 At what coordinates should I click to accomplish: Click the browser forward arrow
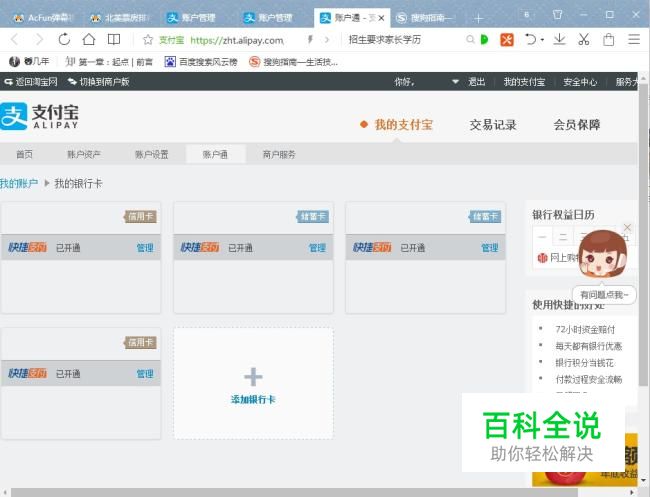pyautogui.click(x=39, y=40)
